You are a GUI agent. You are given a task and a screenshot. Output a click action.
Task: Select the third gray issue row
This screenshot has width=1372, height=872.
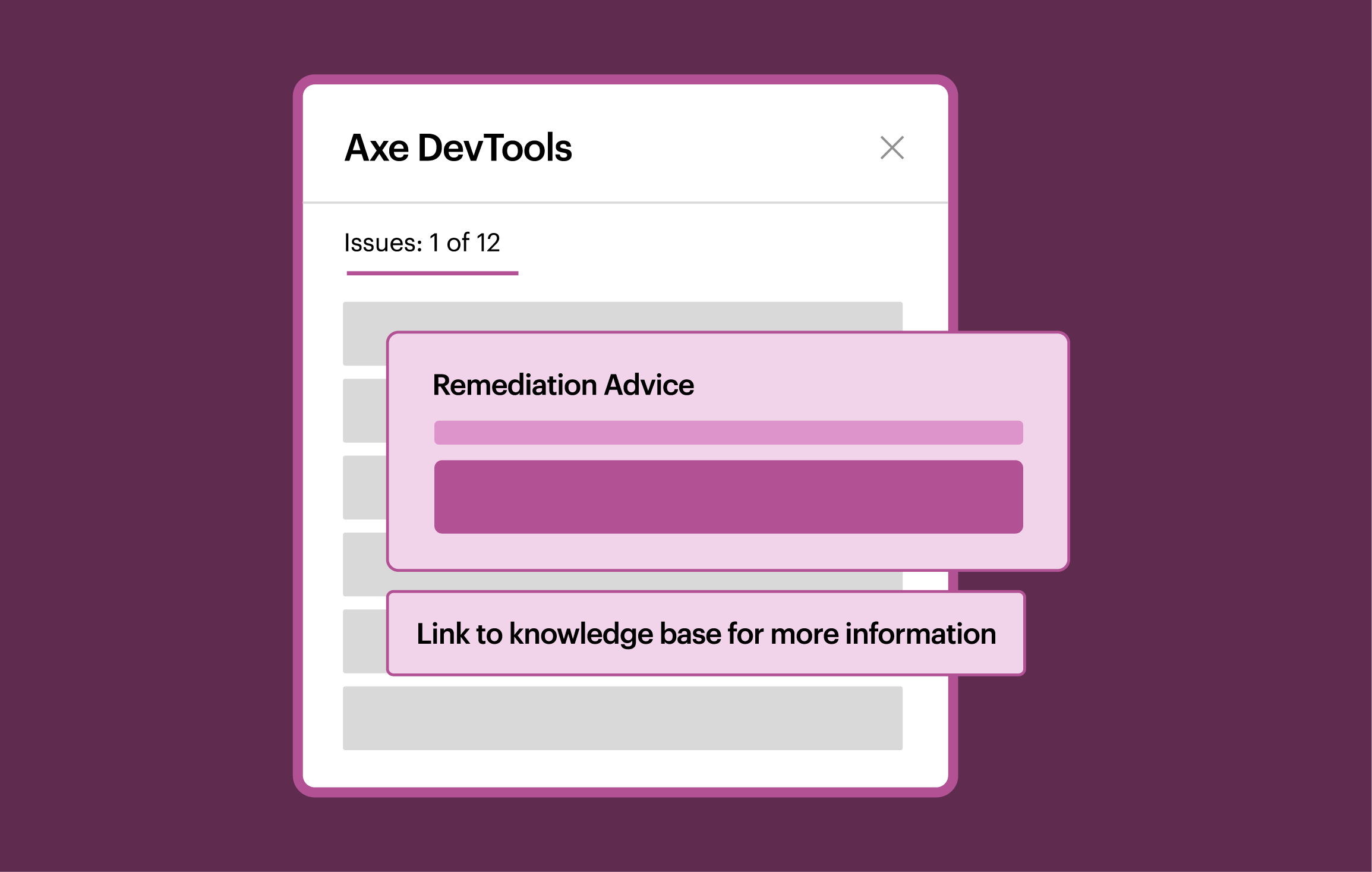click(x=364, y=487)
